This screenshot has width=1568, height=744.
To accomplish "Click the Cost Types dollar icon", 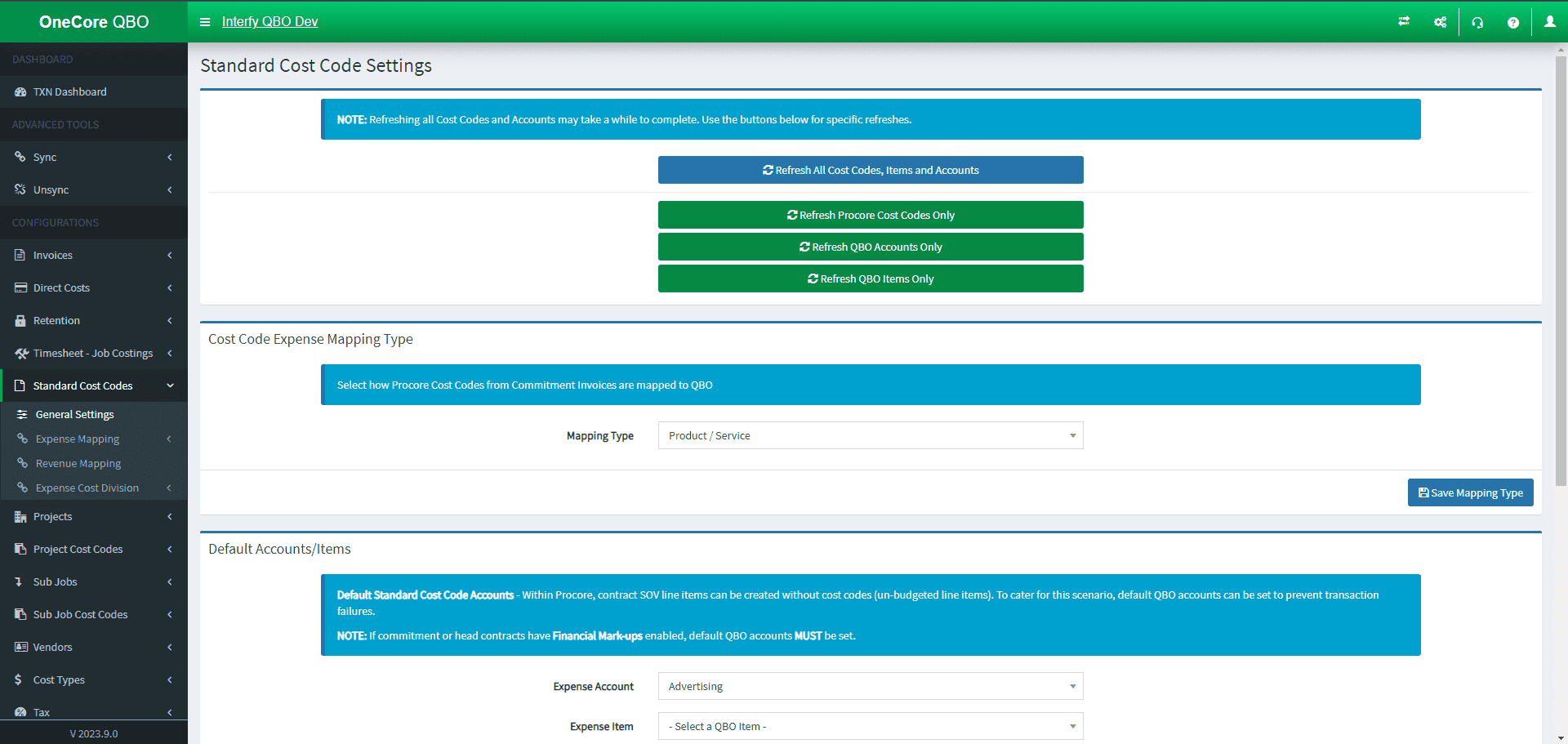I will pyautogui.click(x=19, y=679).
